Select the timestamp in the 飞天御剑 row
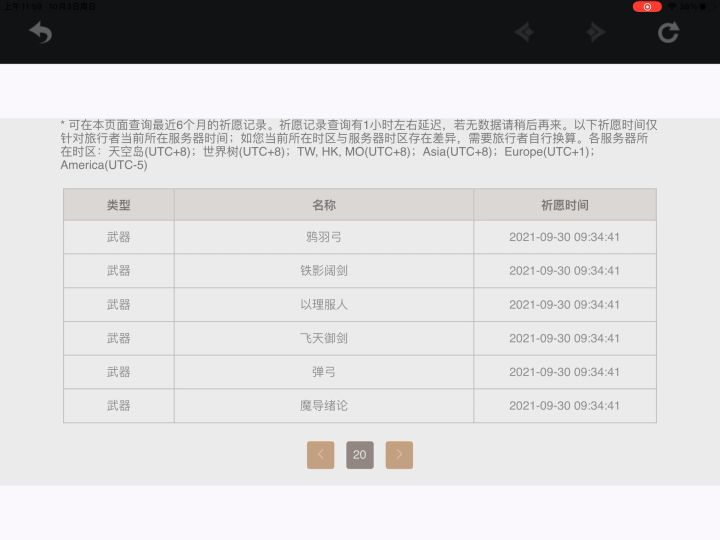Screen dimensions: 720x540 [564, 338]
